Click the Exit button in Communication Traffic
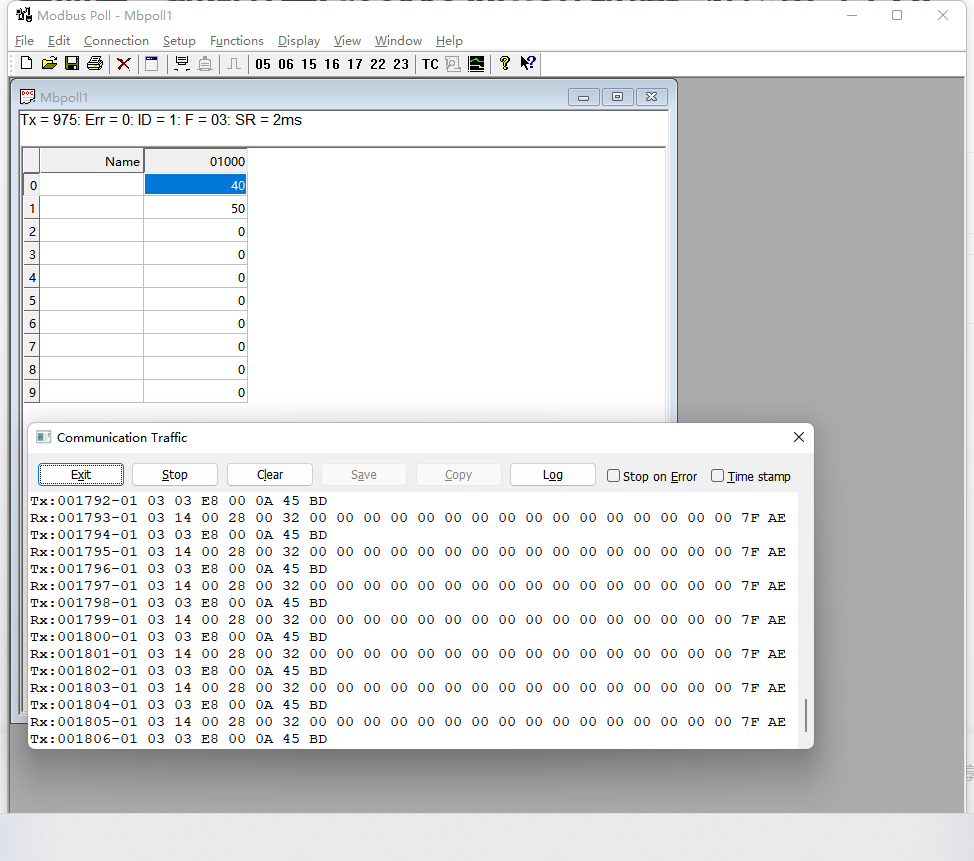Image resolution: width=974 pixels, height=861 pixels. (81, 475)
